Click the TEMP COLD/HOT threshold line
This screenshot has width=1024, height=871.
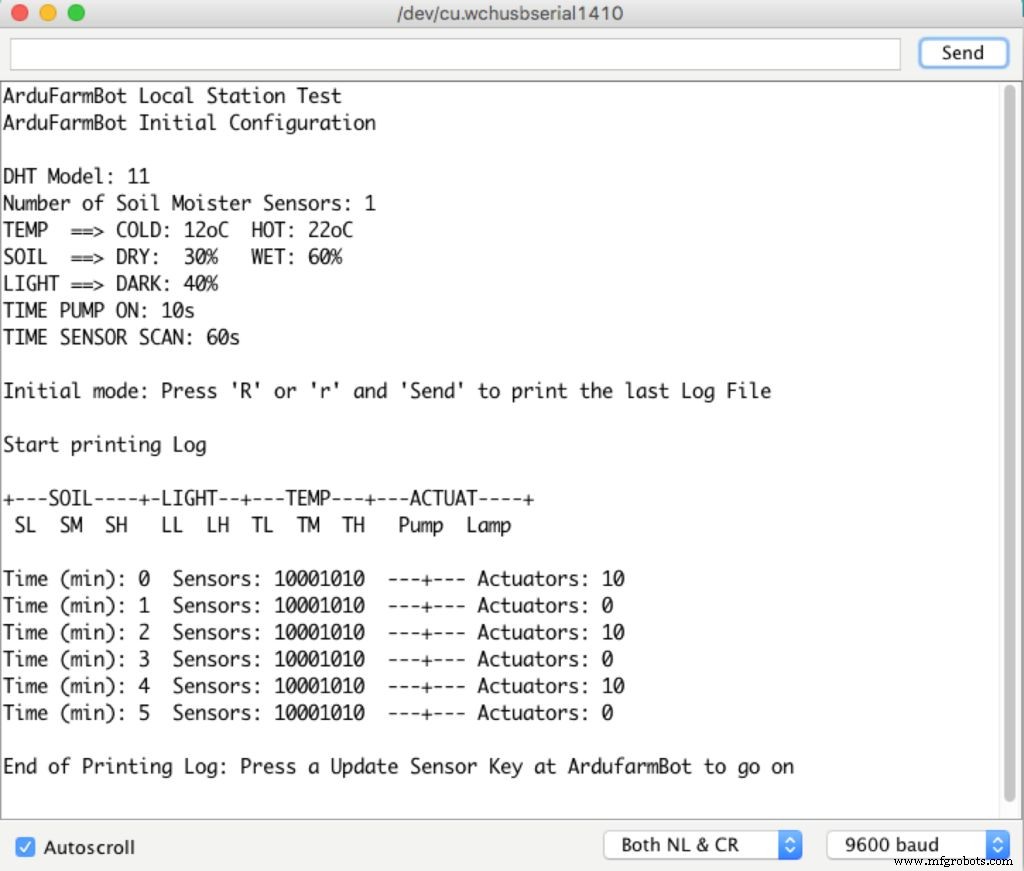178,231
